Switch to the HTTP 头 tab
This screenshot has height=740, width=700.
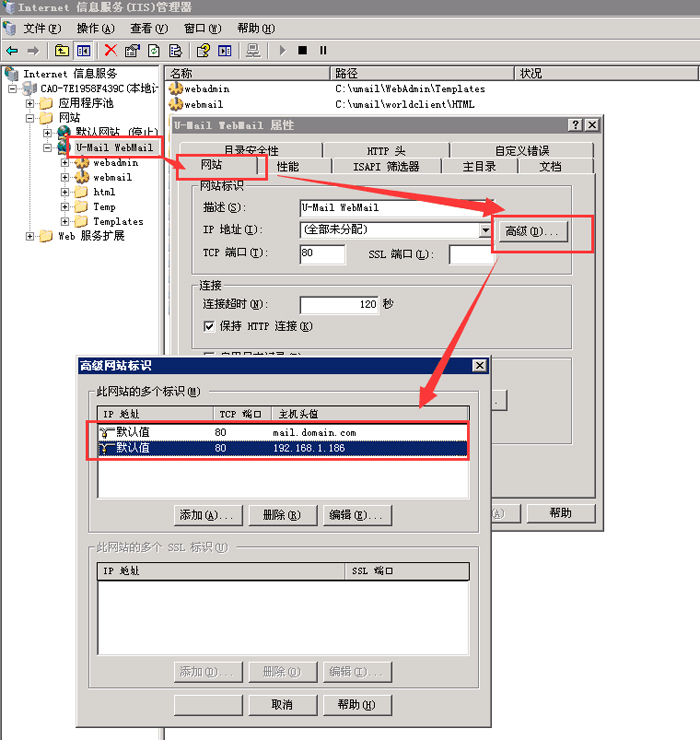pos(386,151)
